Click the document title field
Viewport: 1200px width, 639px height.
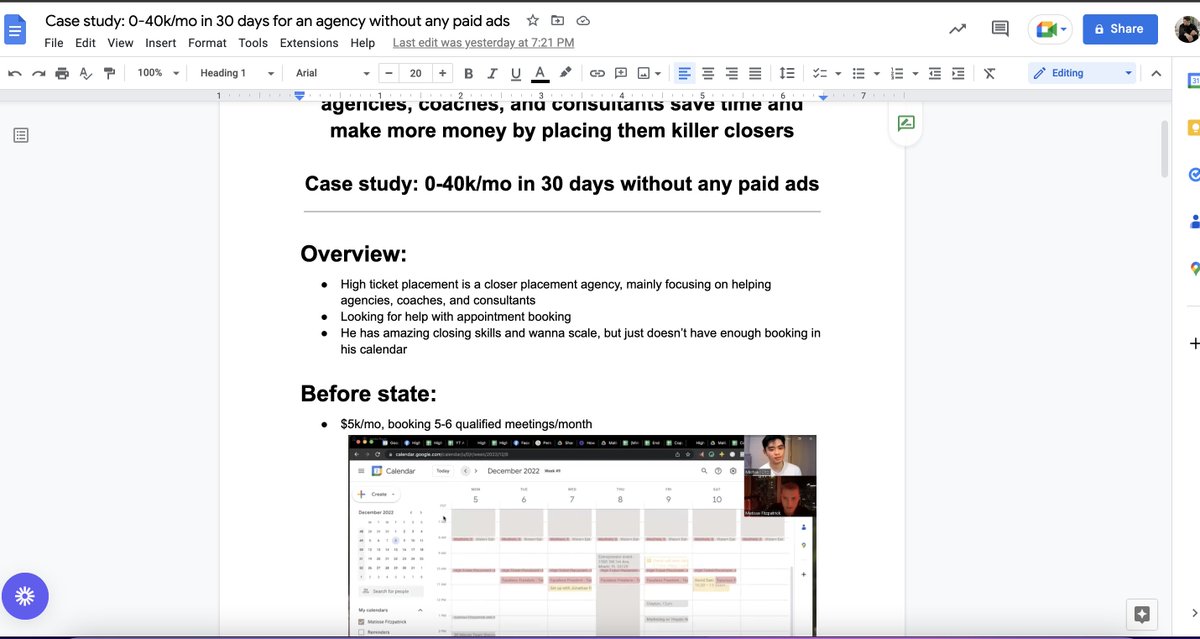click(x=277, y=20)
